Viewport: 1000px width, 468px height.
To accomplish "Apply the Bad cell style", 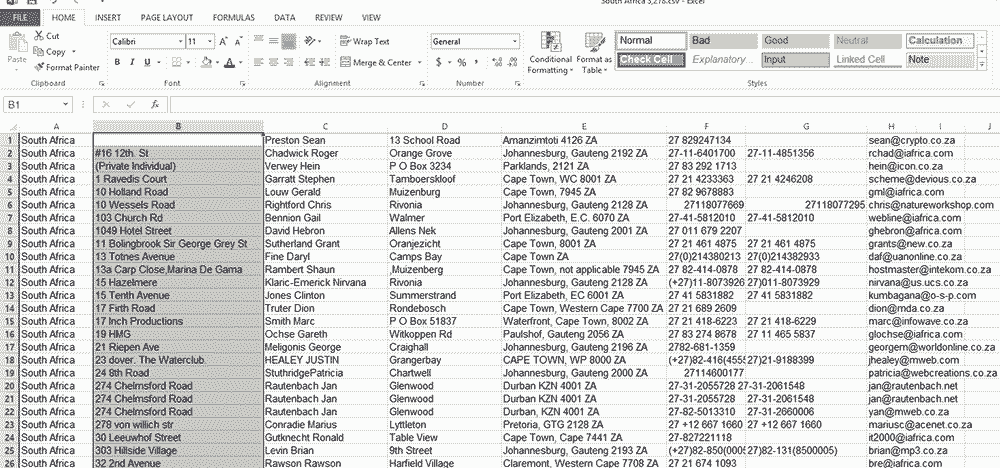I will (723, 40).
